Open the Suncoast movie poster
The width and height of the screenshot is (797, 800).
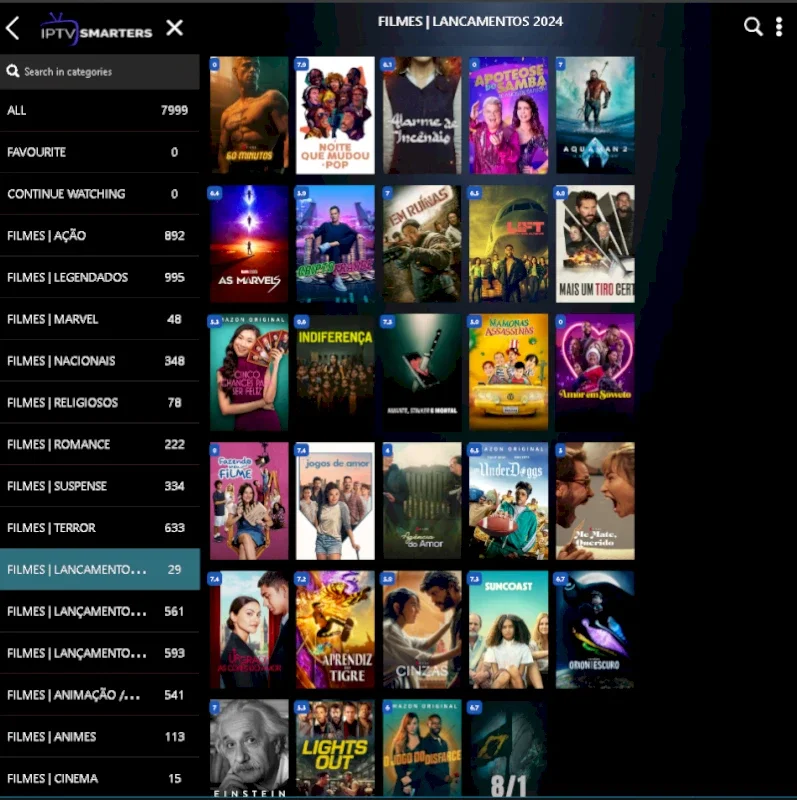509,630
